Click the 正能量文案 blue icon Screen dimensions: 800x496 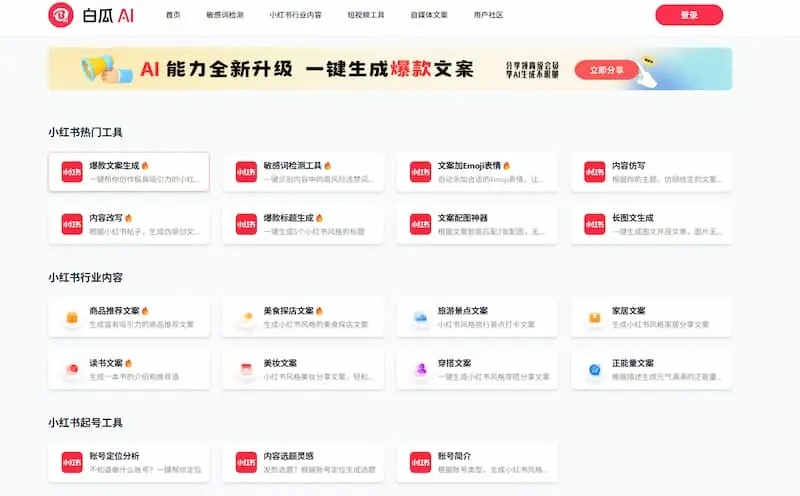click(594, 370)
